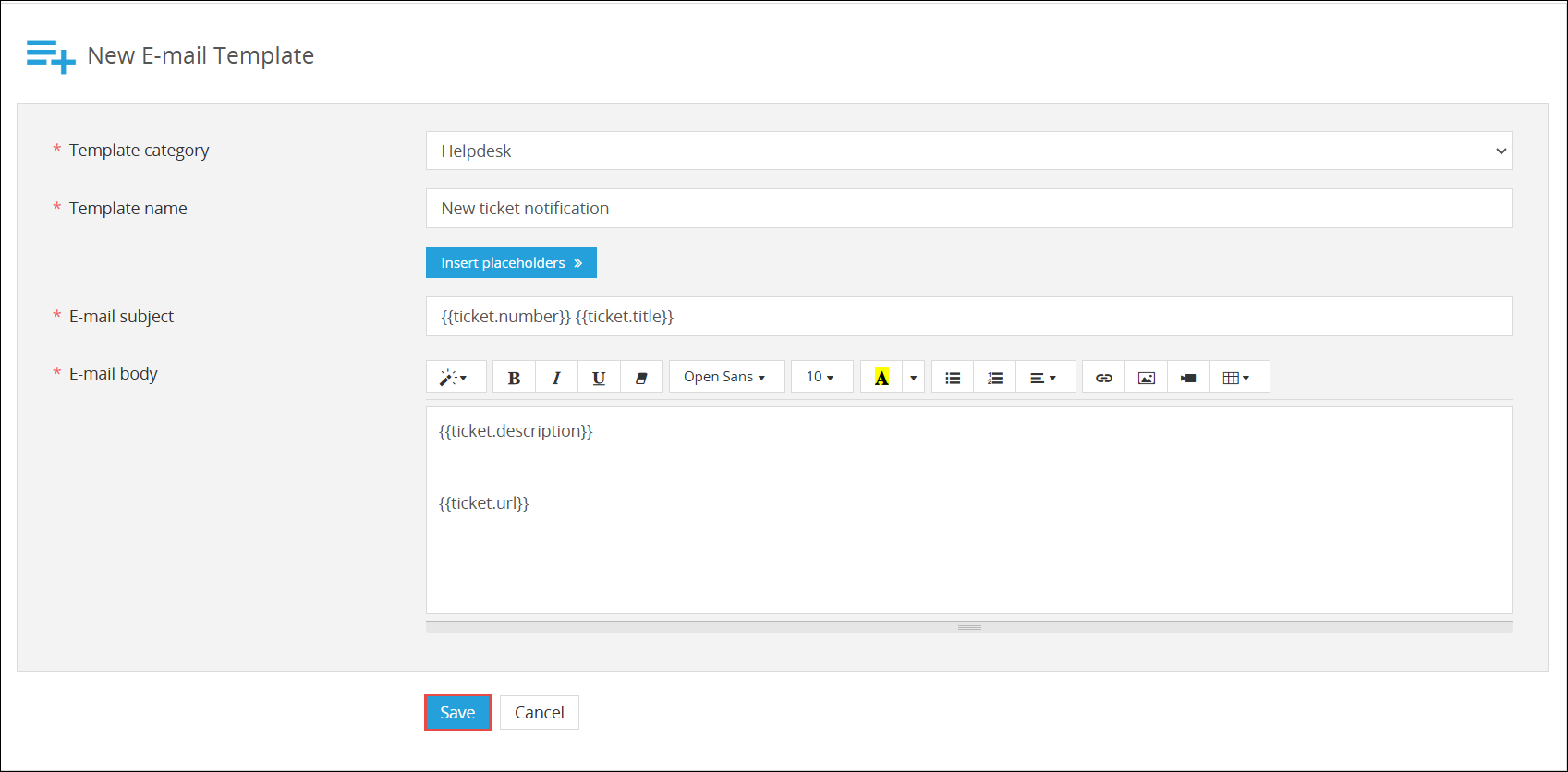
Task: Open the paragraph alignment dropdown
Action: [1045, 377]
